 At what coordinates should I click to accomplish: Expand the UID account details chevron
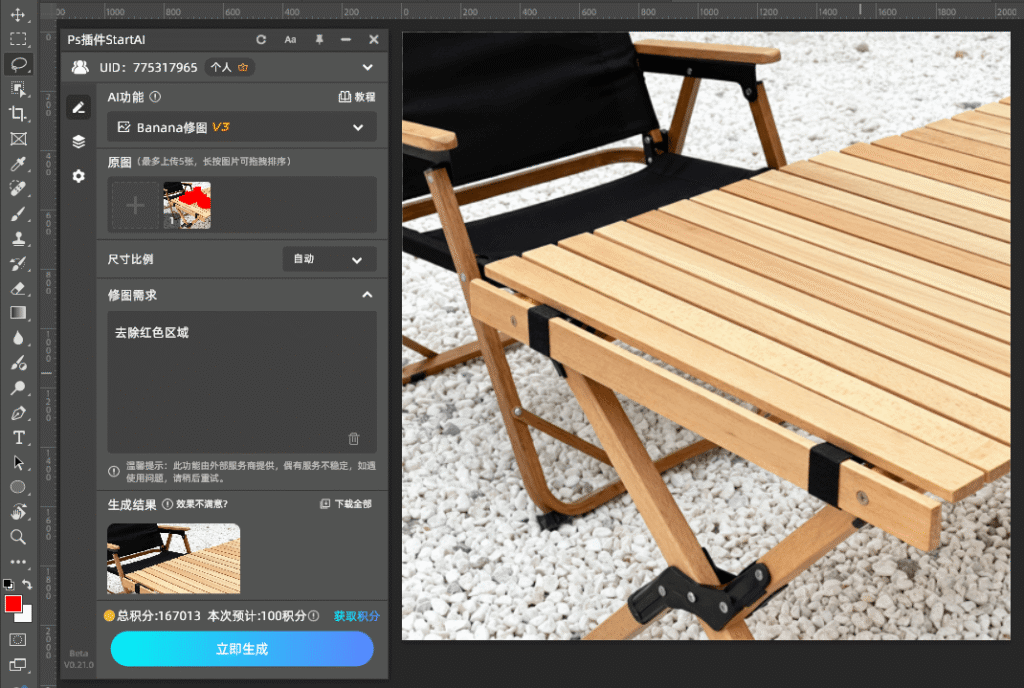(367, 67)
